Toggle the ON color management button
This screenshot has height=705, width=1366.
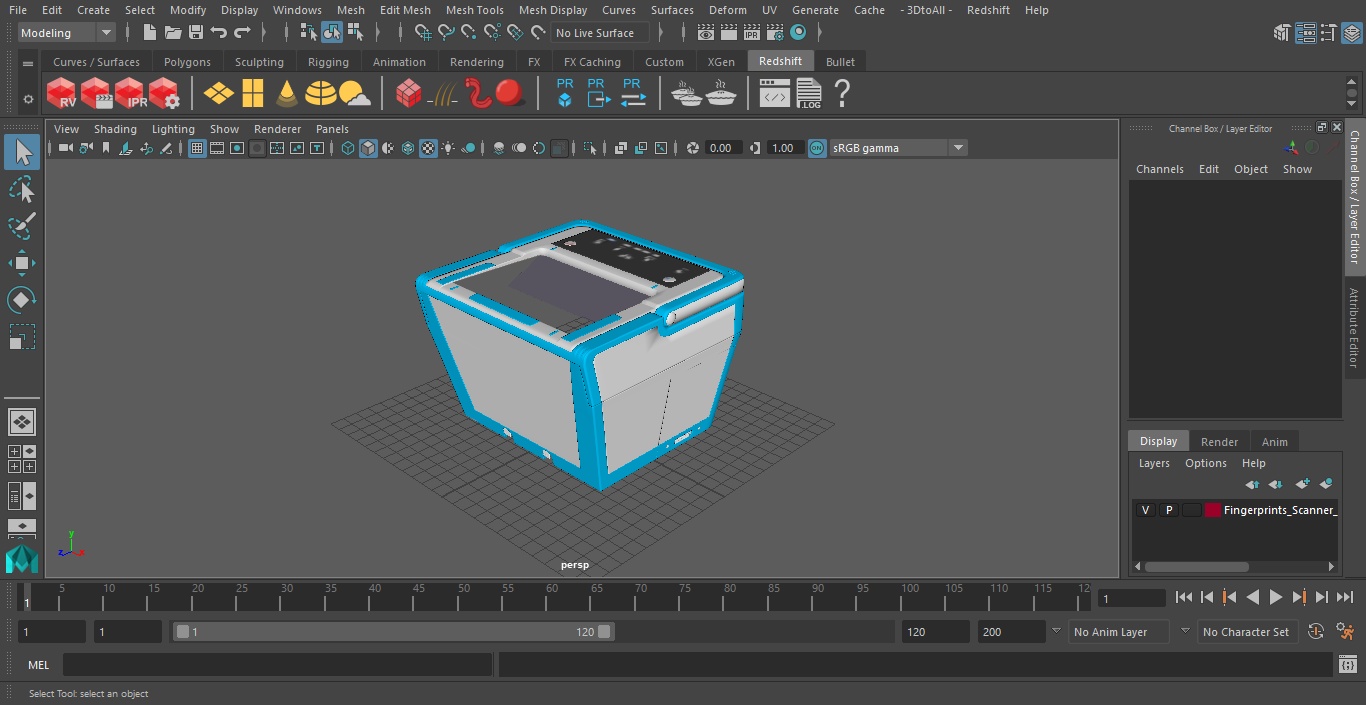coord(817,148)
